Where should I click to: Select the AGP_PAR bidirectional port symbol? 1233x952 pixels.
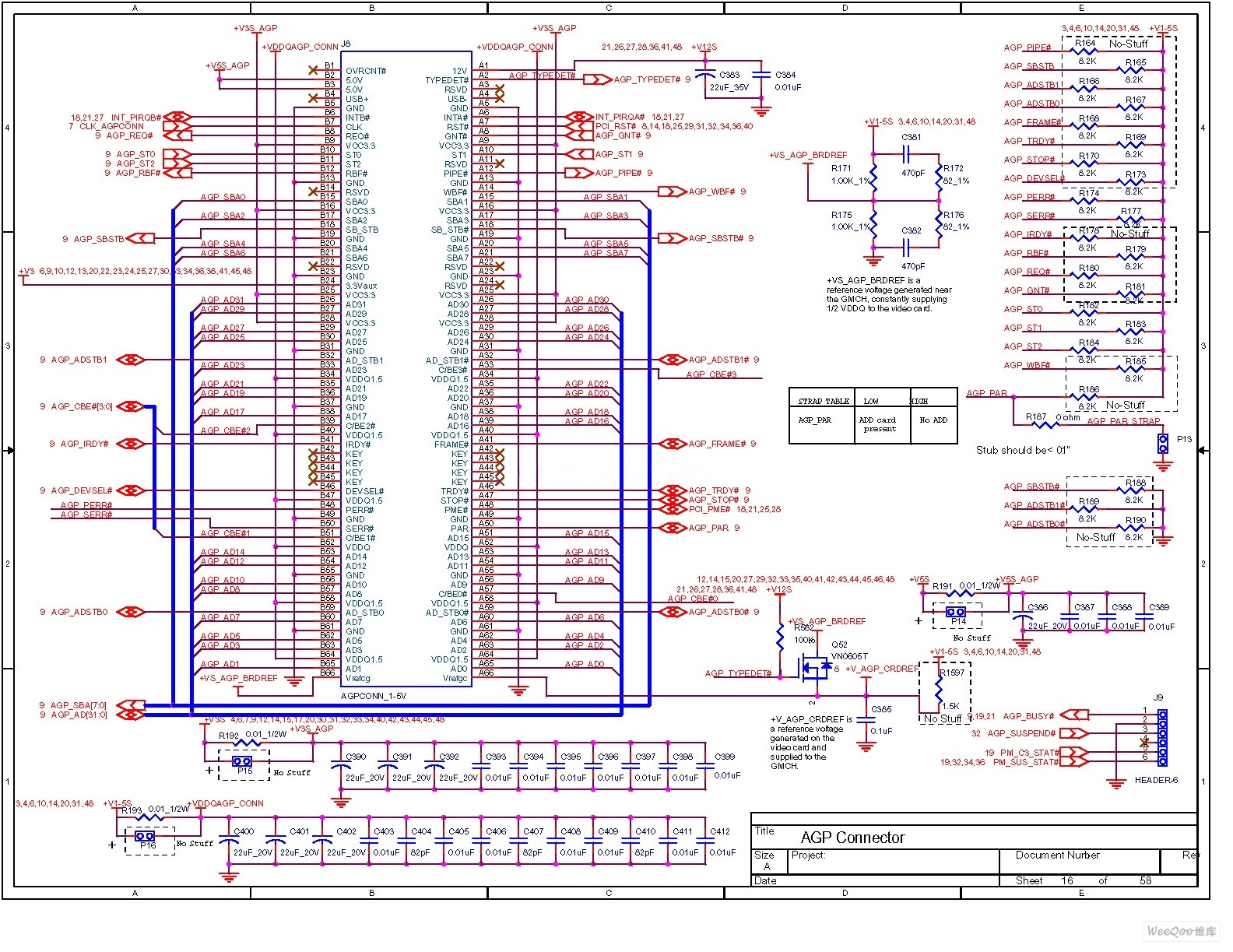coord(673,528)
